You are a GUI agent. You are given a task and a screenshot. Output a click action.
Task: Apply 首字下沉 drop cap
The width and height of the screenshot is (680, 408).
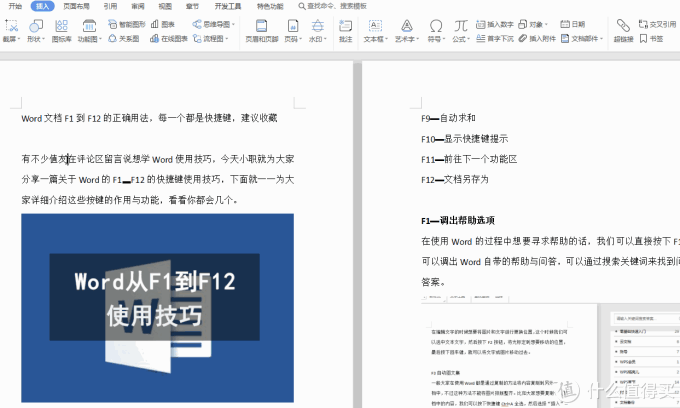point(495,39)
